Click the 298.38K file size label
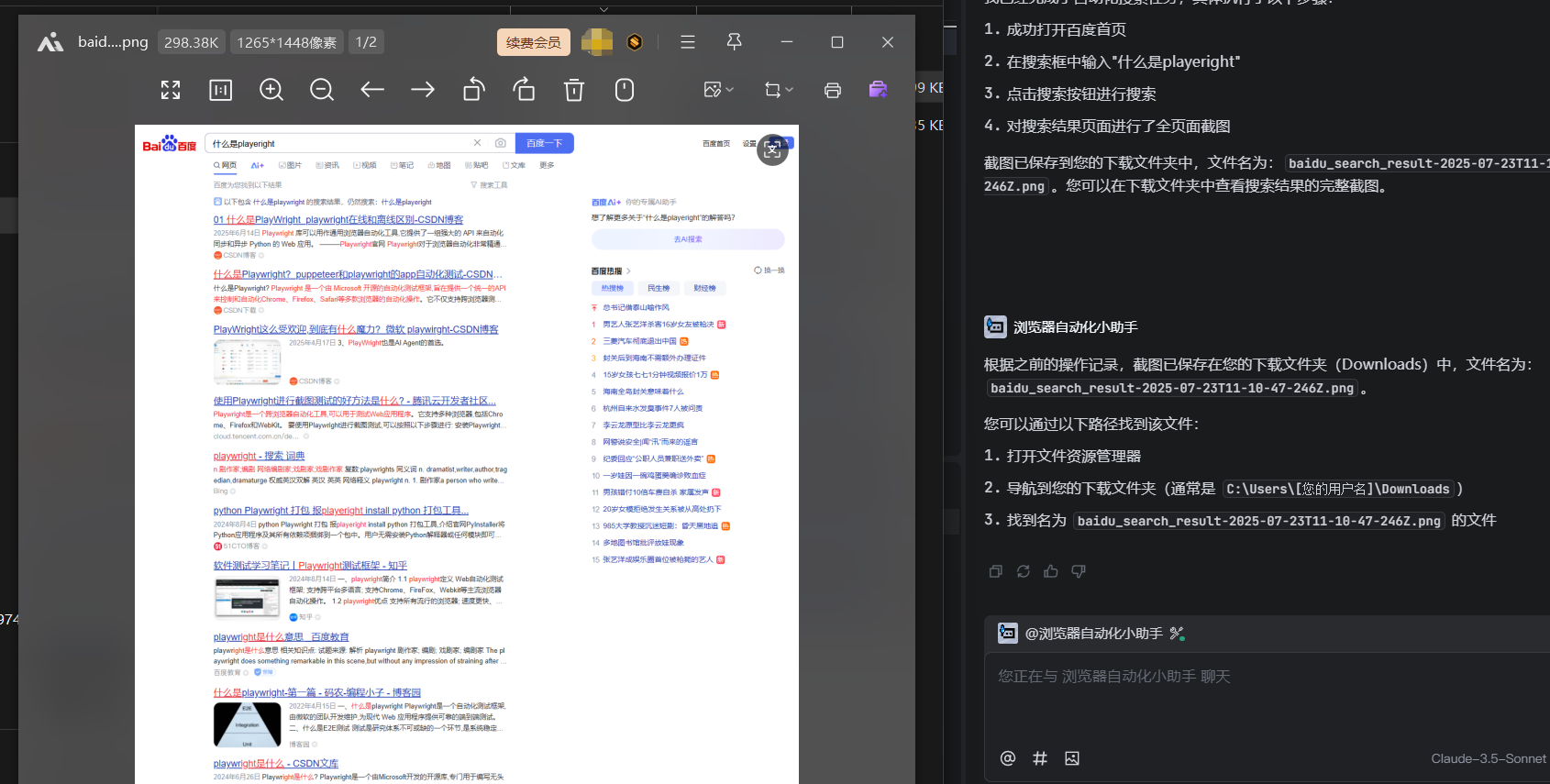Viewport: 1550px width, 784px height. pos(192,42)
